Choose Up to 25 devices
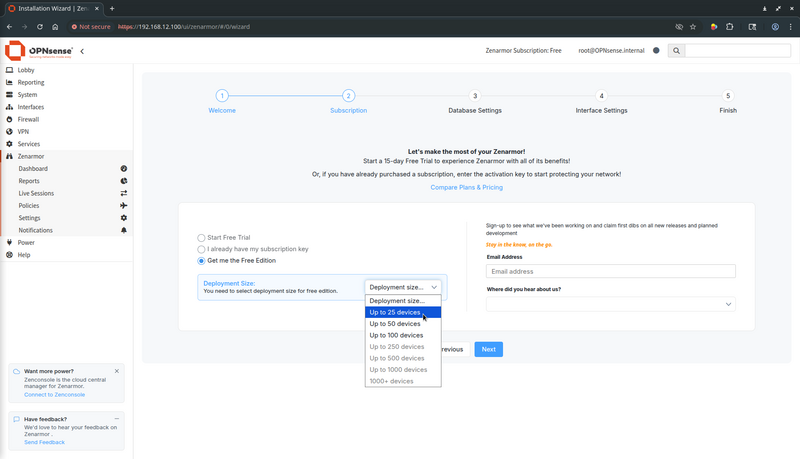This screenshot has width=800, height=459. pyautogui.click(x=403, y=312)
